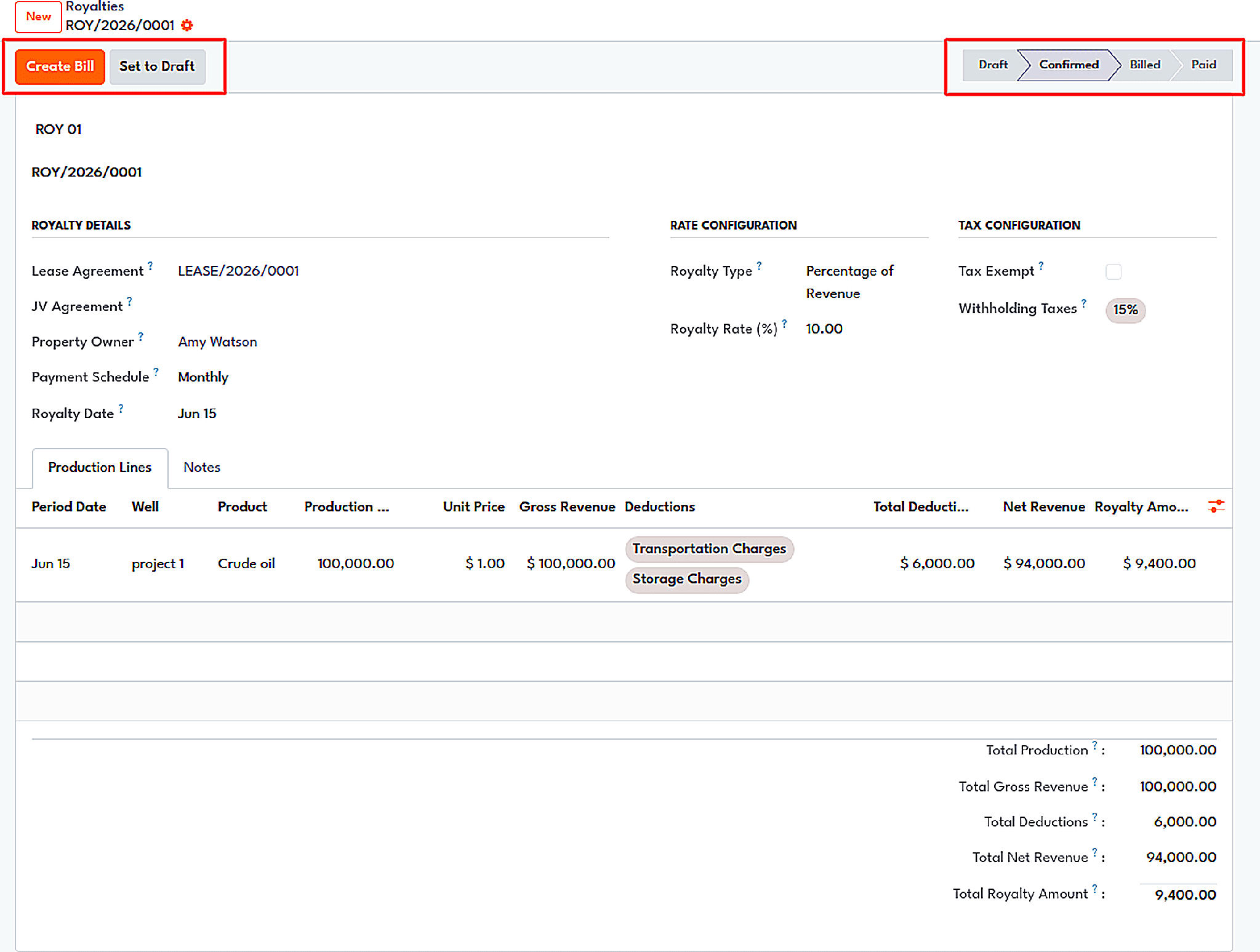This screenshot has height=952, width=1260.
Task: Click the Monthly payment schedule value
Action: point(203,377)
